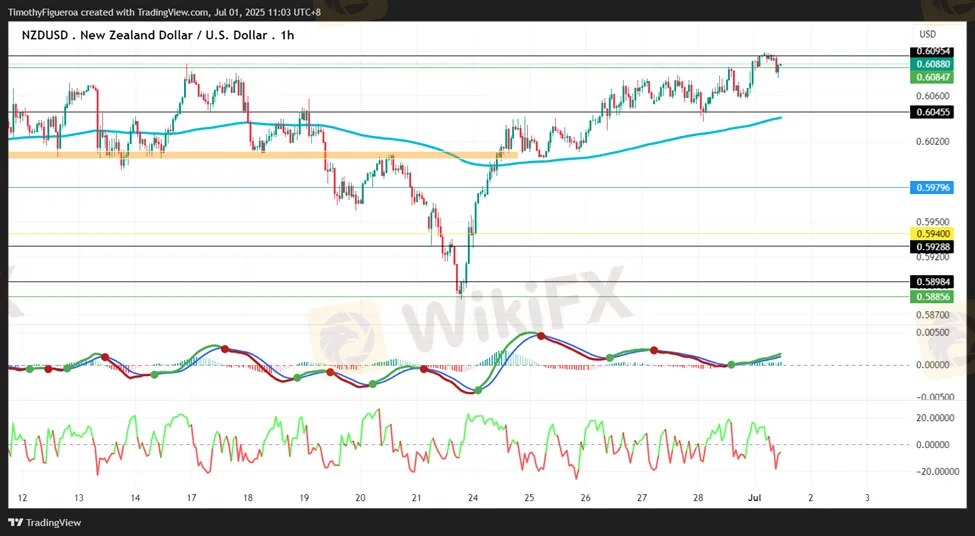Click the TimothyFigueroa attribution text
Screen dimensions: 975x536
(164, 12)
